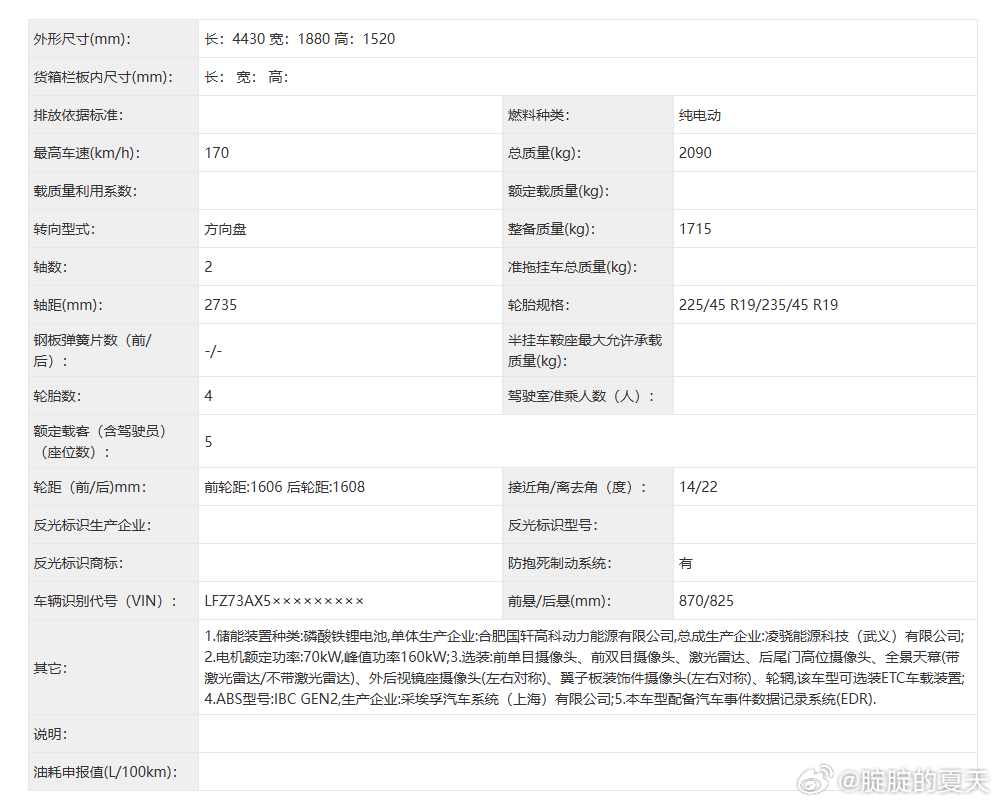Screen dimensions: 999x804
Task: Click the curb weight value 1715
Action: [x=695, y=229]
